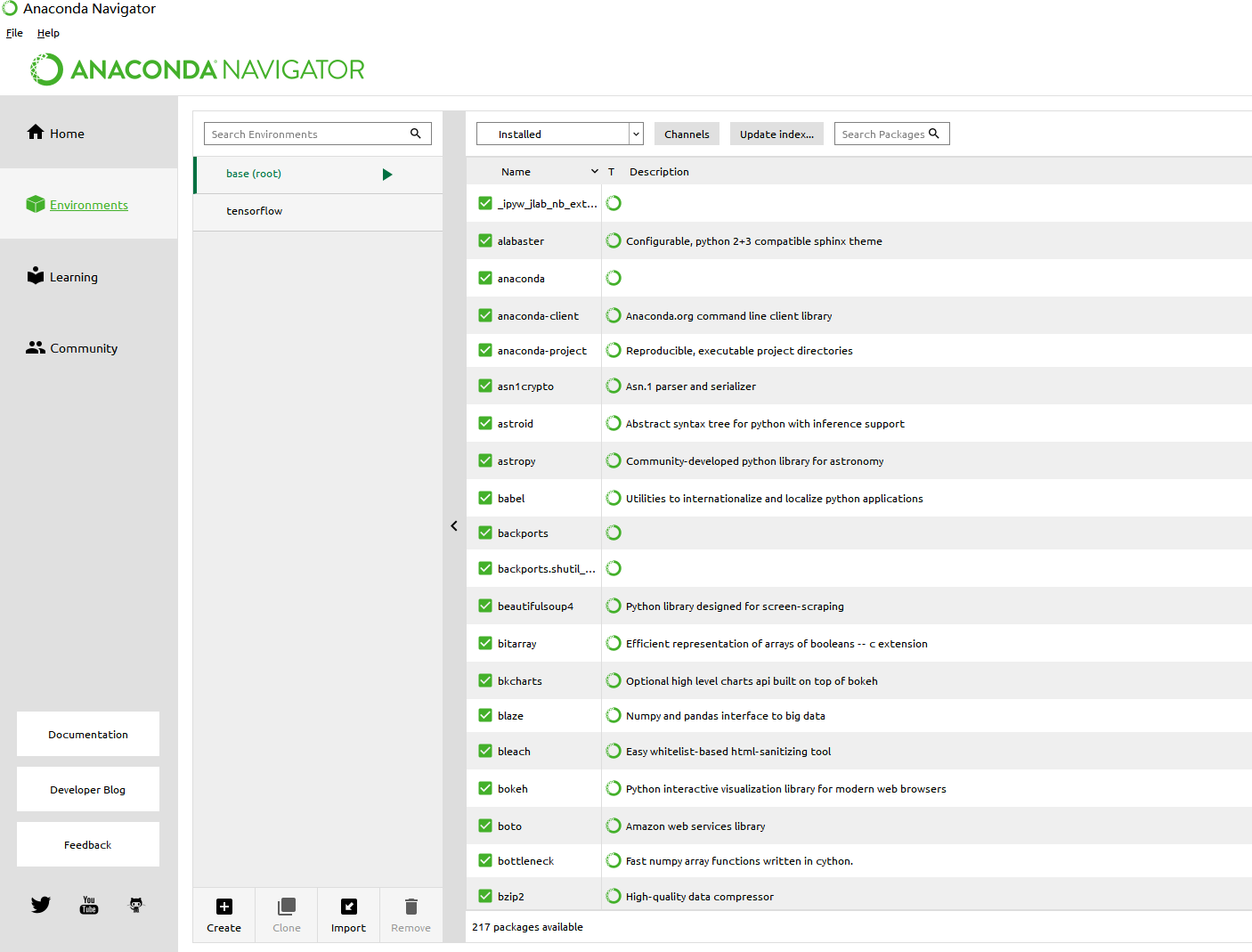This screenshot has width=1252, height=952.
Task: Click the Import environment icon
Action: click(x=349, y=907)
